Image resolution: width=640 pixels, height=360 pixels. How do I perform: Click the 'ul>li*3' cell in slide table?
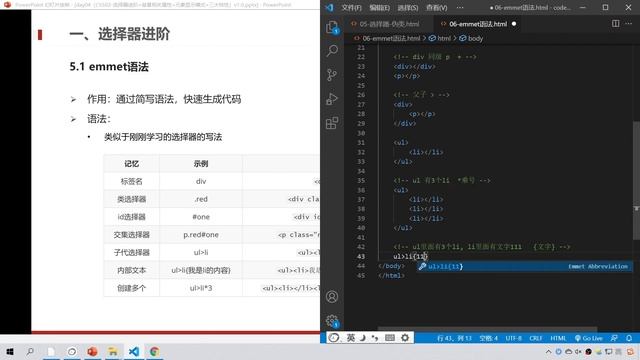[x=201, y=288]
